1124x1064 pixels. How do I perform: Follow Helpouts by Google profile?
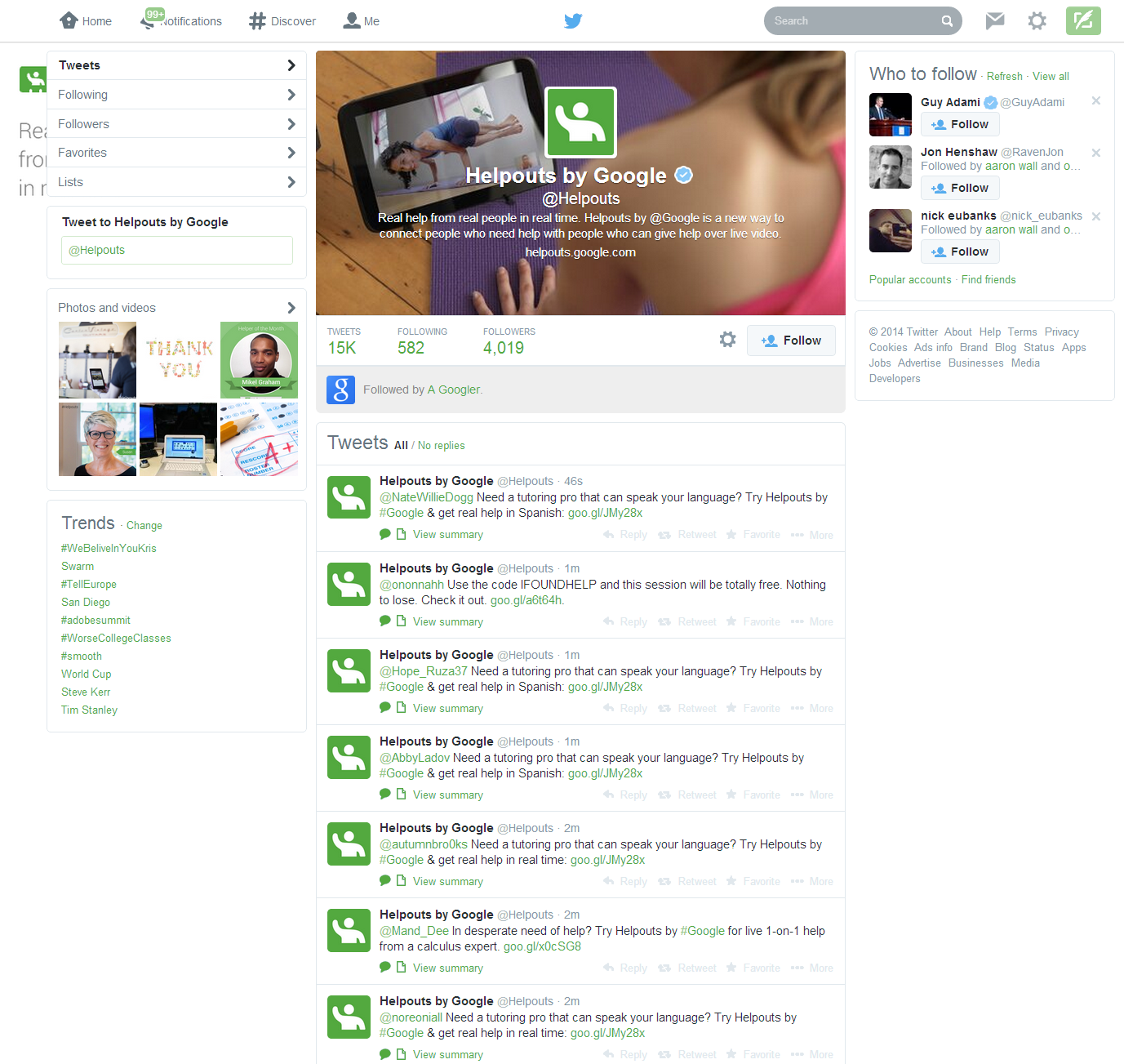point(791,341)
